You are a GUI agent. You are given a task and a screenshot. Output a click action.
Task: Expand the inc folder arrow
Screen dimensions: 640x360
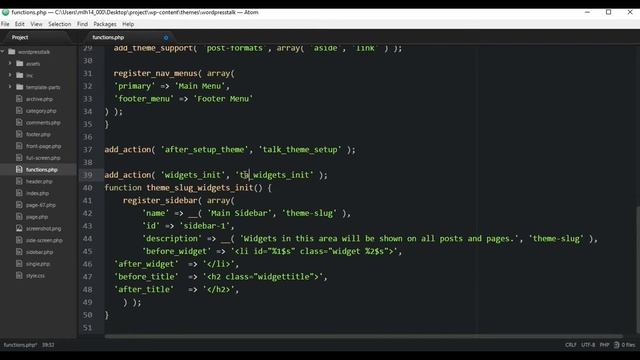tap(10, 75)
